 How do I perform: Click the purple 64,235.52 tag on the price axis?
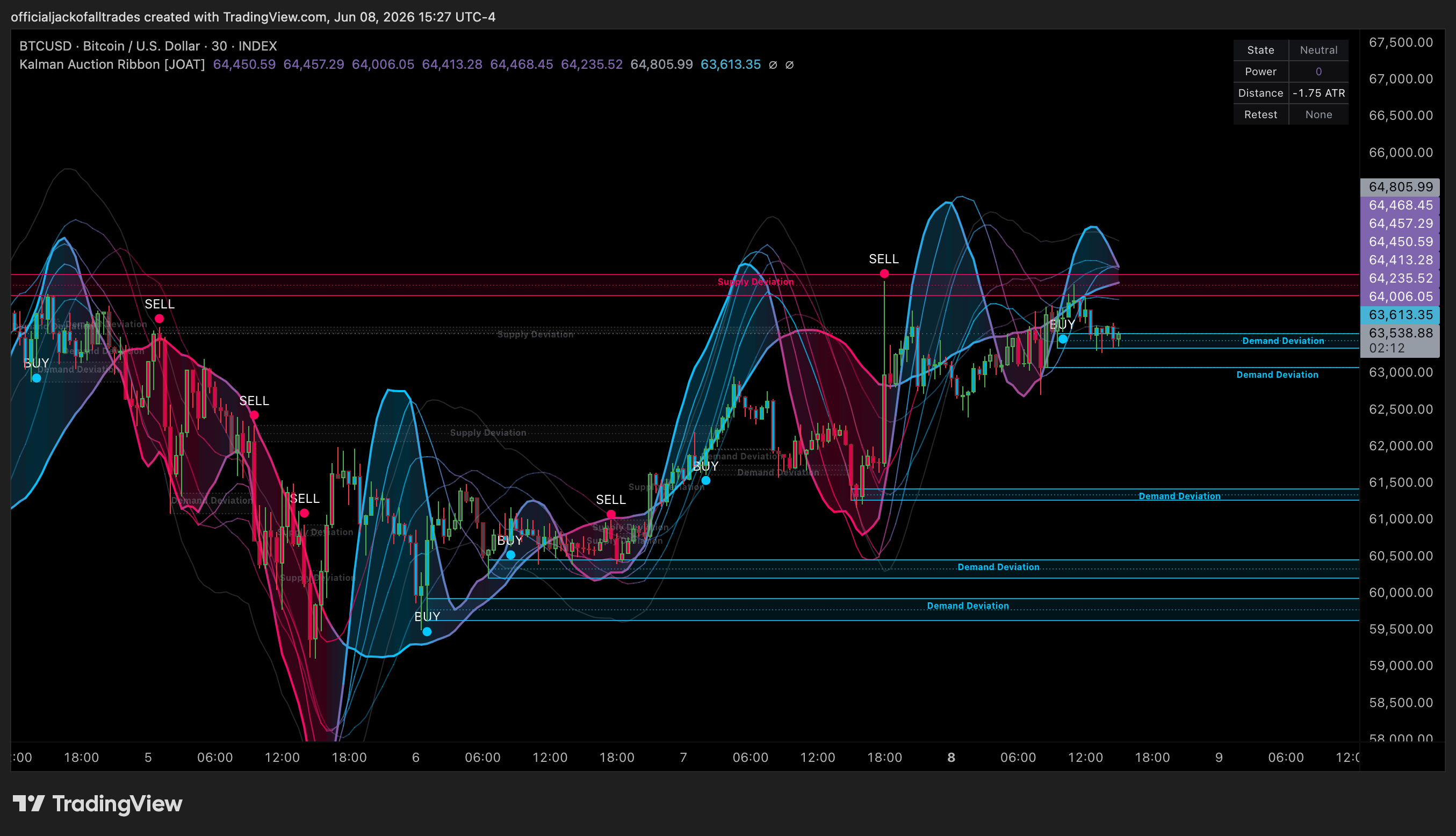tap(1400, 278)
